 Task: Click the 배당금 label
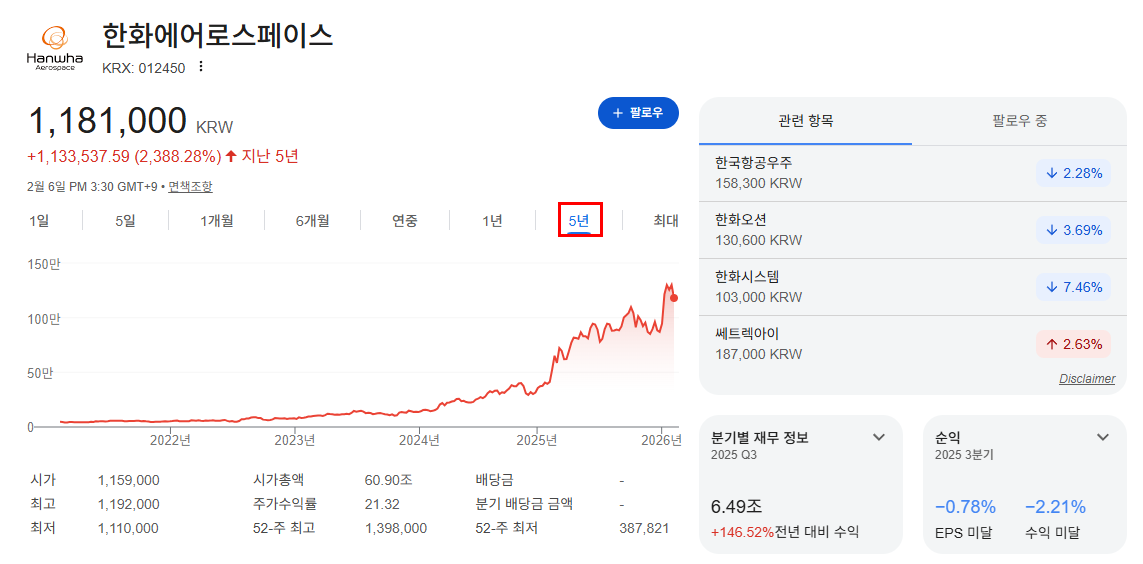click(494, 480)
